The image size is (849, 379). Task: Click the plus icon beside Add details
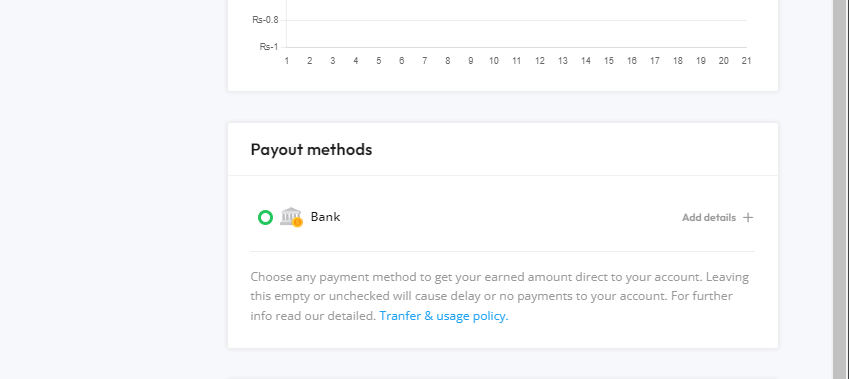748,218
